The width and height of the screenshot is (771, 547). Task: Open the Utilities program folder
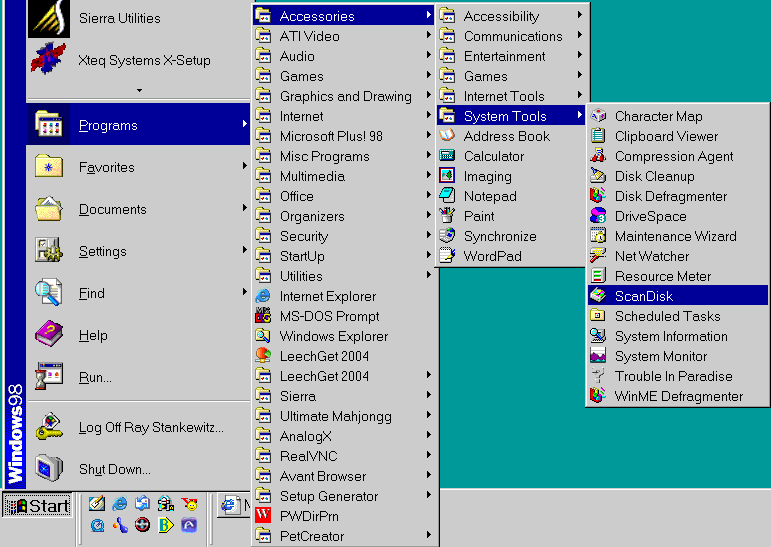click(x=345, y=276)
